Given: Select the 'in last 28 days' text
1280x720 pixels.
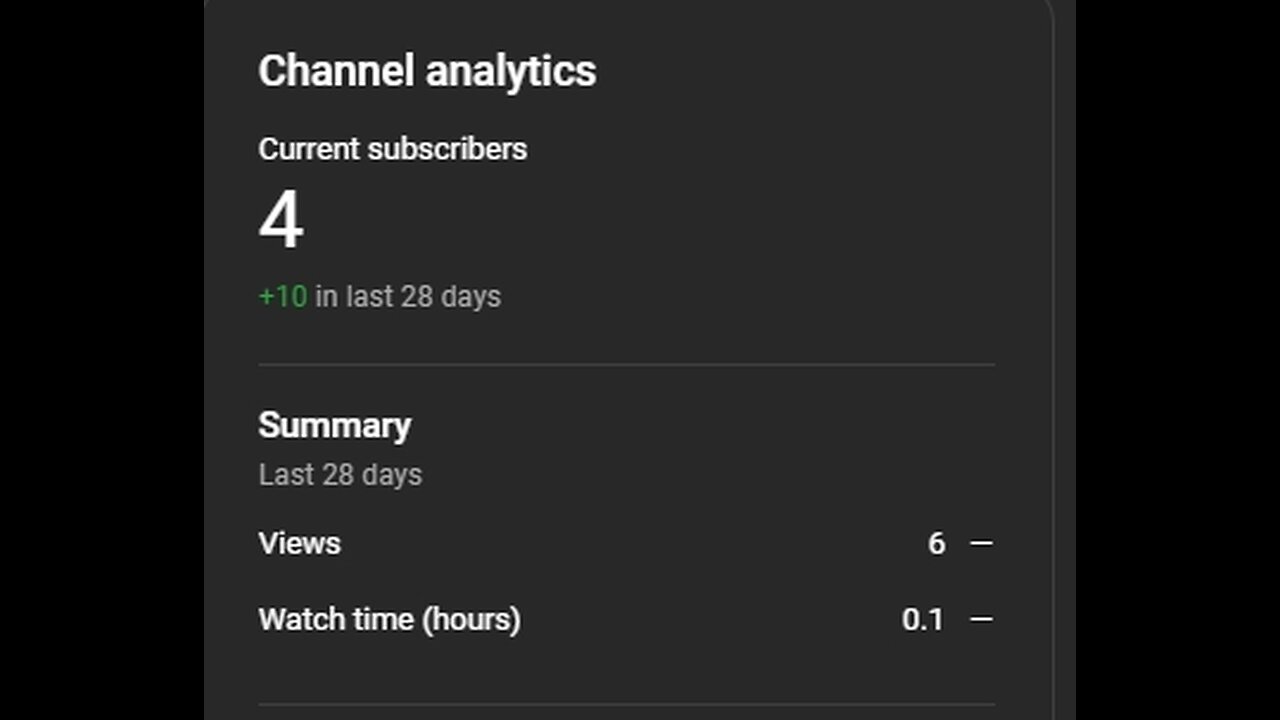Looking at the screenshot, I should point(408,297).
